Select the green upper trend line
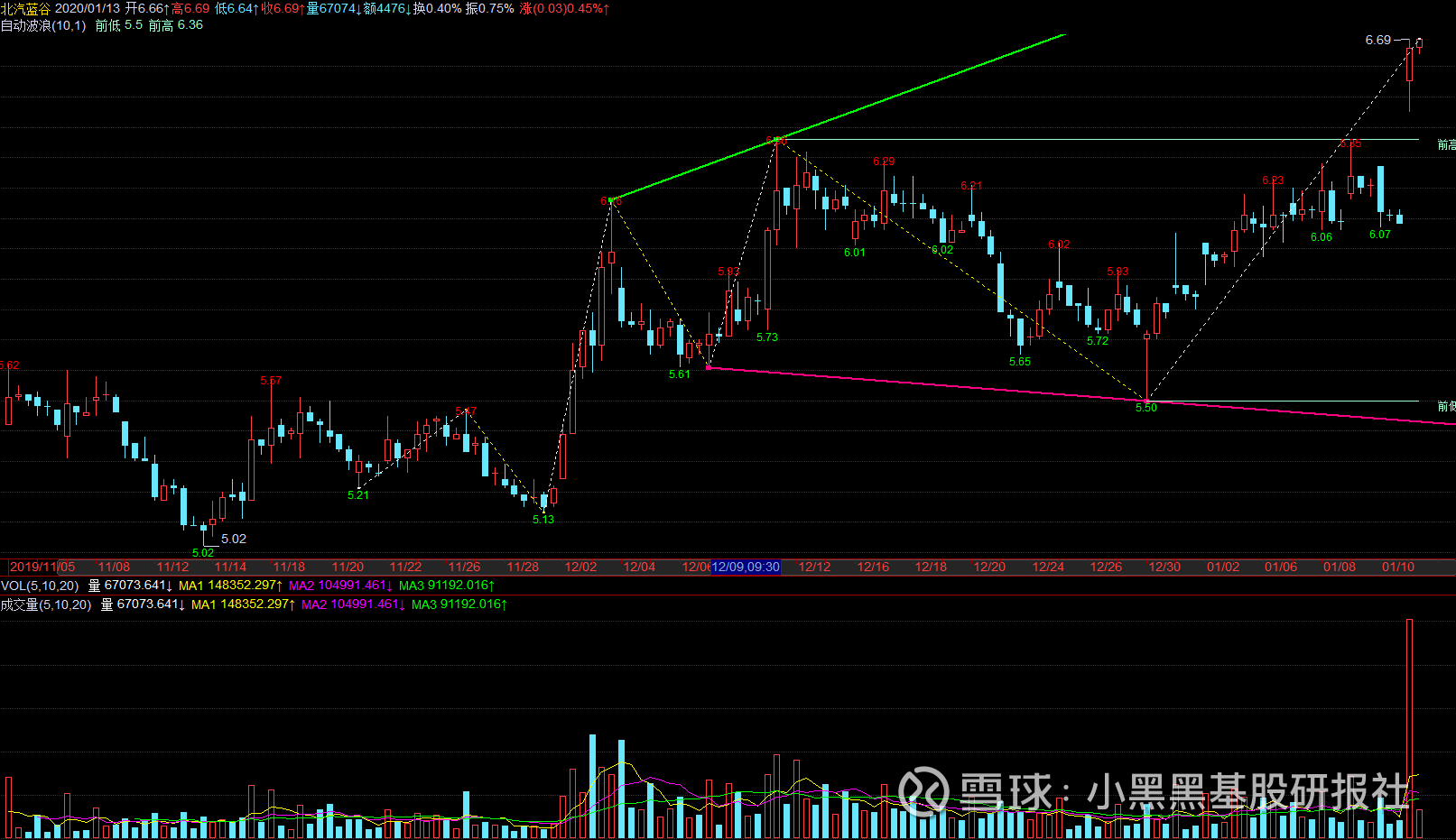Viewport: 1456px width, 840px height. (x=838, y=116)
